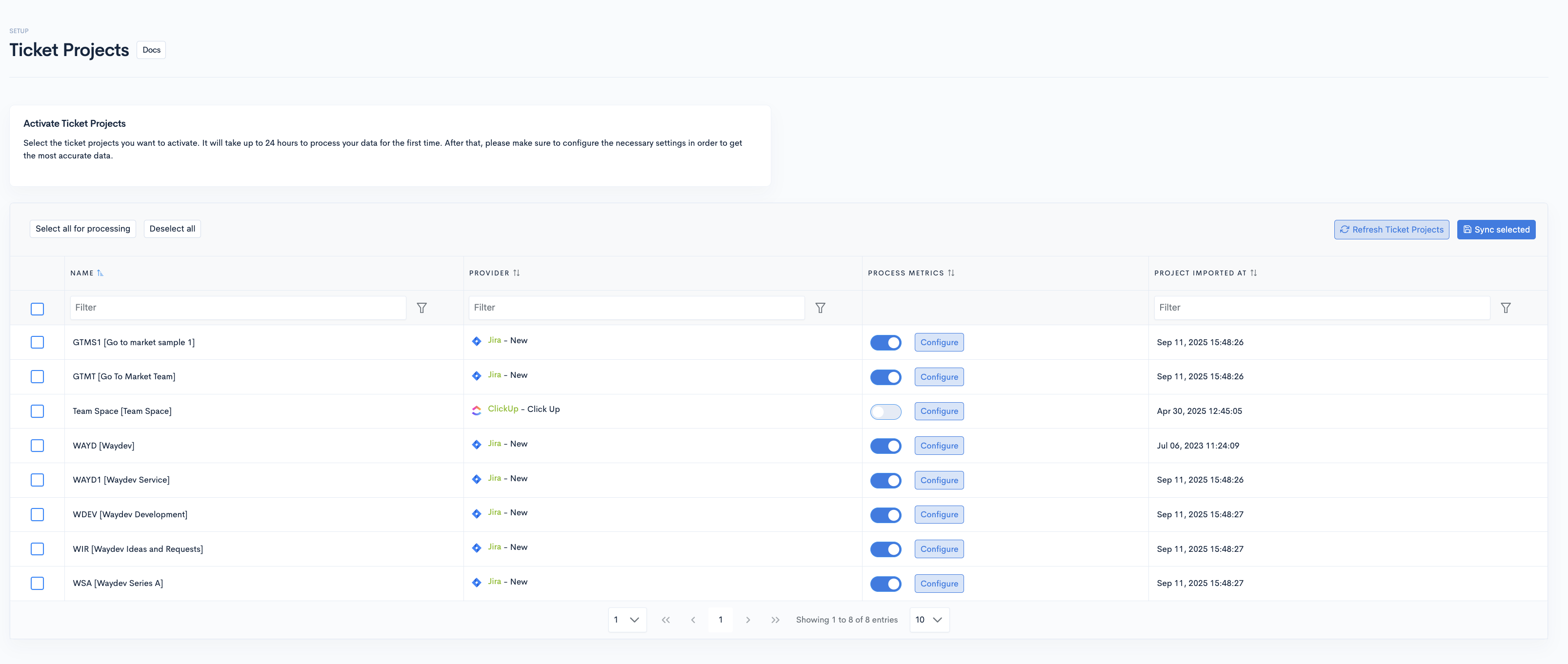The width and height of the screenshot is (1568, 664).
Task: Click the Sync selected button
Action: (x=1496, y=229)
